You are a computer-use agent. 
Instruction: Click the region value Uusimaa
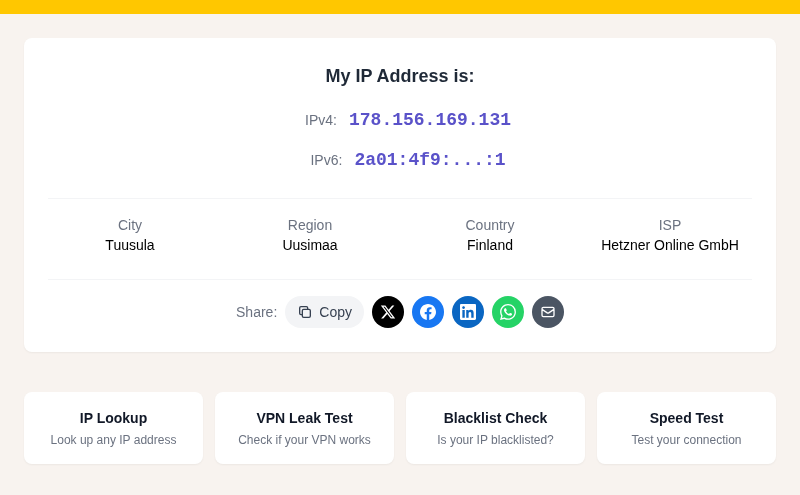tap(310, 245)
